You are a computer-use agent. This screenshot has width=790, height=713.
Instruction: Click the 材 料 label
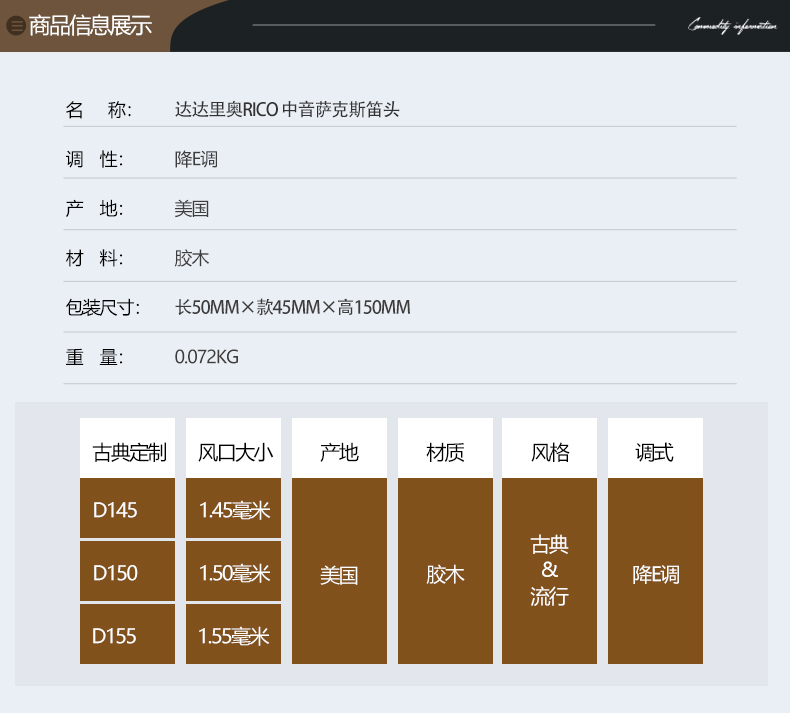pos(94,258)
